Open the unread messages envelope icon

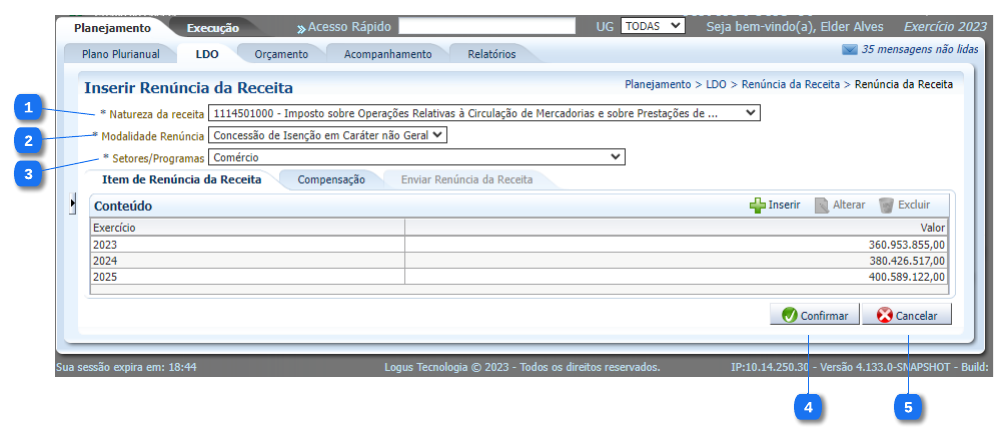850,49
